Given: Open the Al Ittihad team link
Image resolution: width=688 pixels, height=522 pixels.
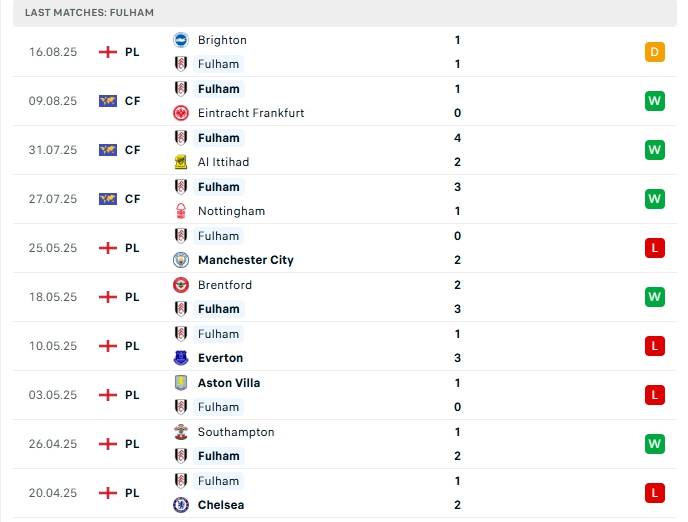Looking at the screenshot, I should coord(223,162).
